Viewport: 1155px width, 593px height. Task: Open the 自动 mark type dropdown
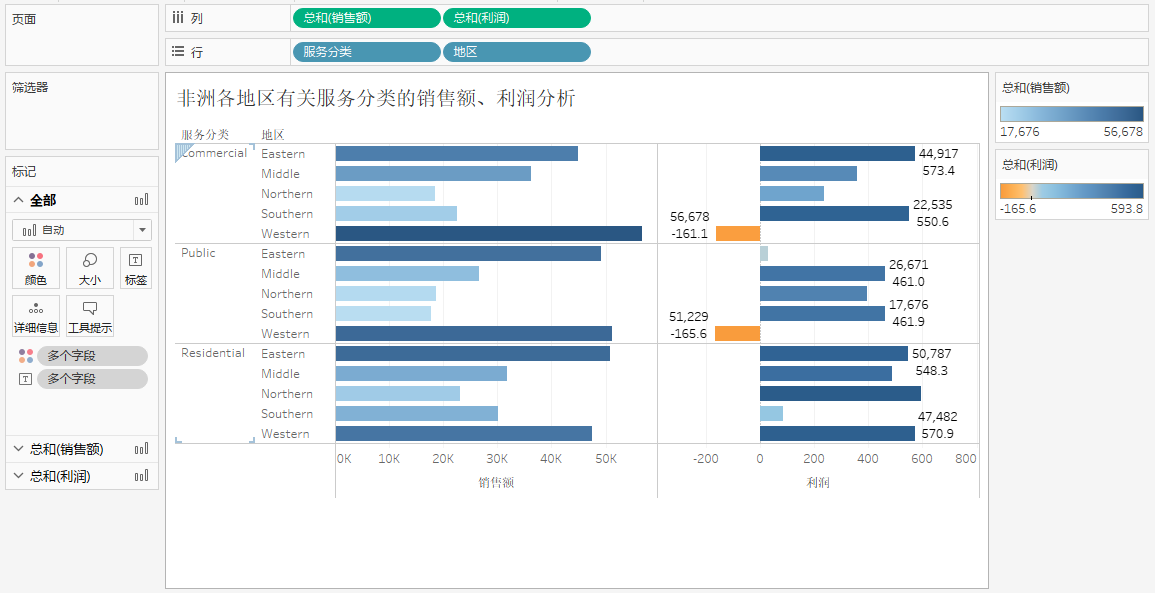point(82,230)
